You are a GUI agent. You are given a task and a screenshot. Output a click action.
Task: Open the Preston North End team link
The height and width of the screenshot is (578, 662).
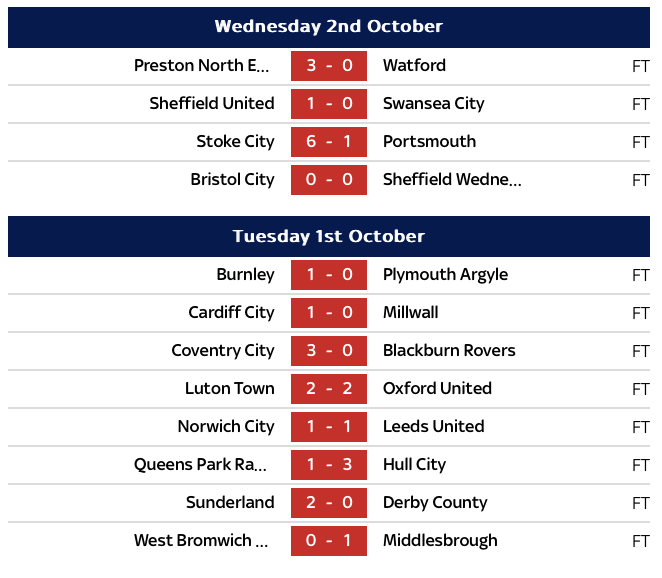click(x=202, y=66)
